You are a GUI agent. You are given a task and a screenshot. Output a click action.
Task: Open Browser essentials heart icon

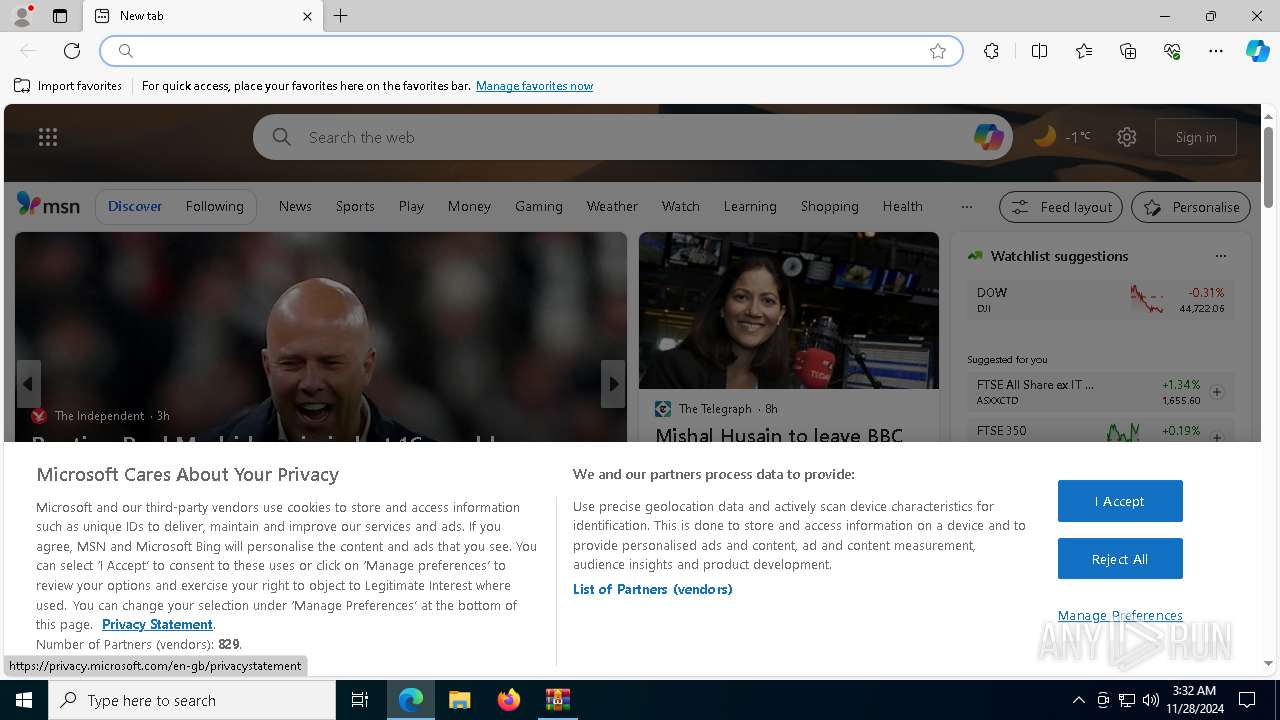click(1172, 51)
